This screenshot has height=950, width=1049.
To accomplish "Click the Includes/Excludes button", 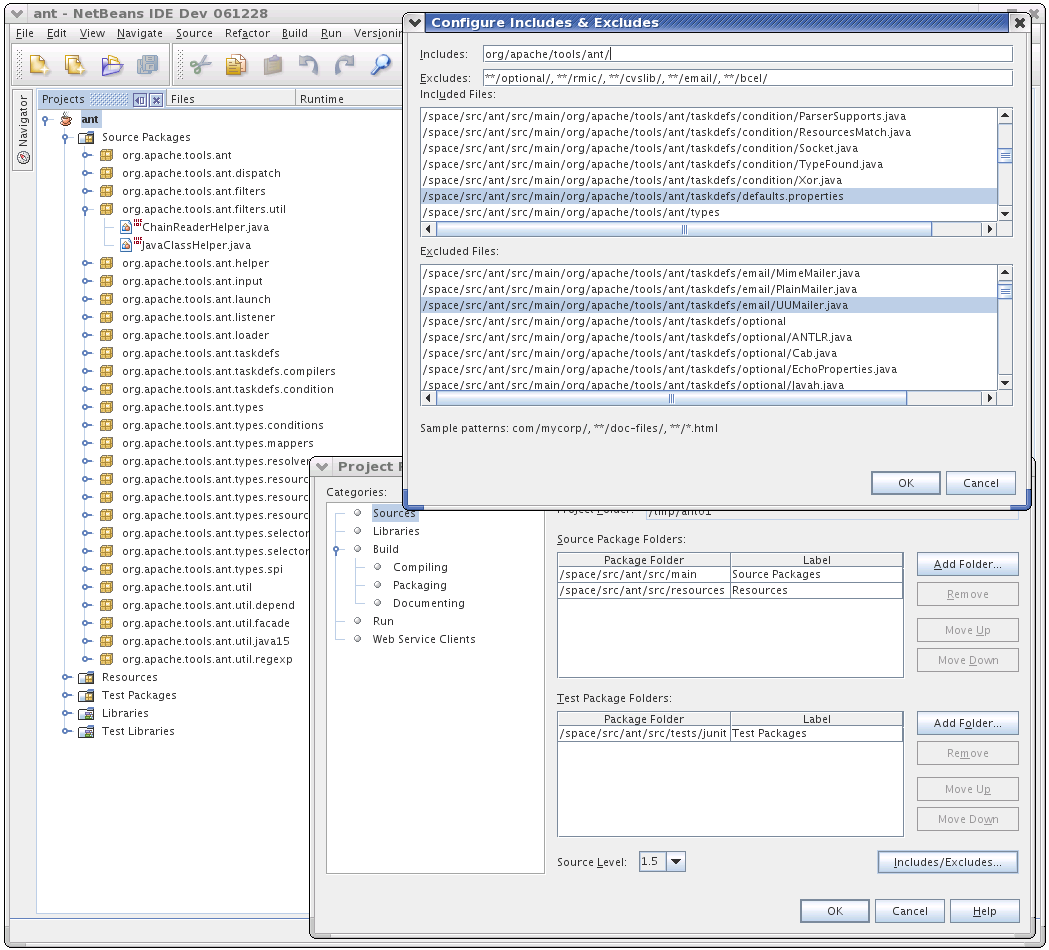I will (x=947, y=862).
